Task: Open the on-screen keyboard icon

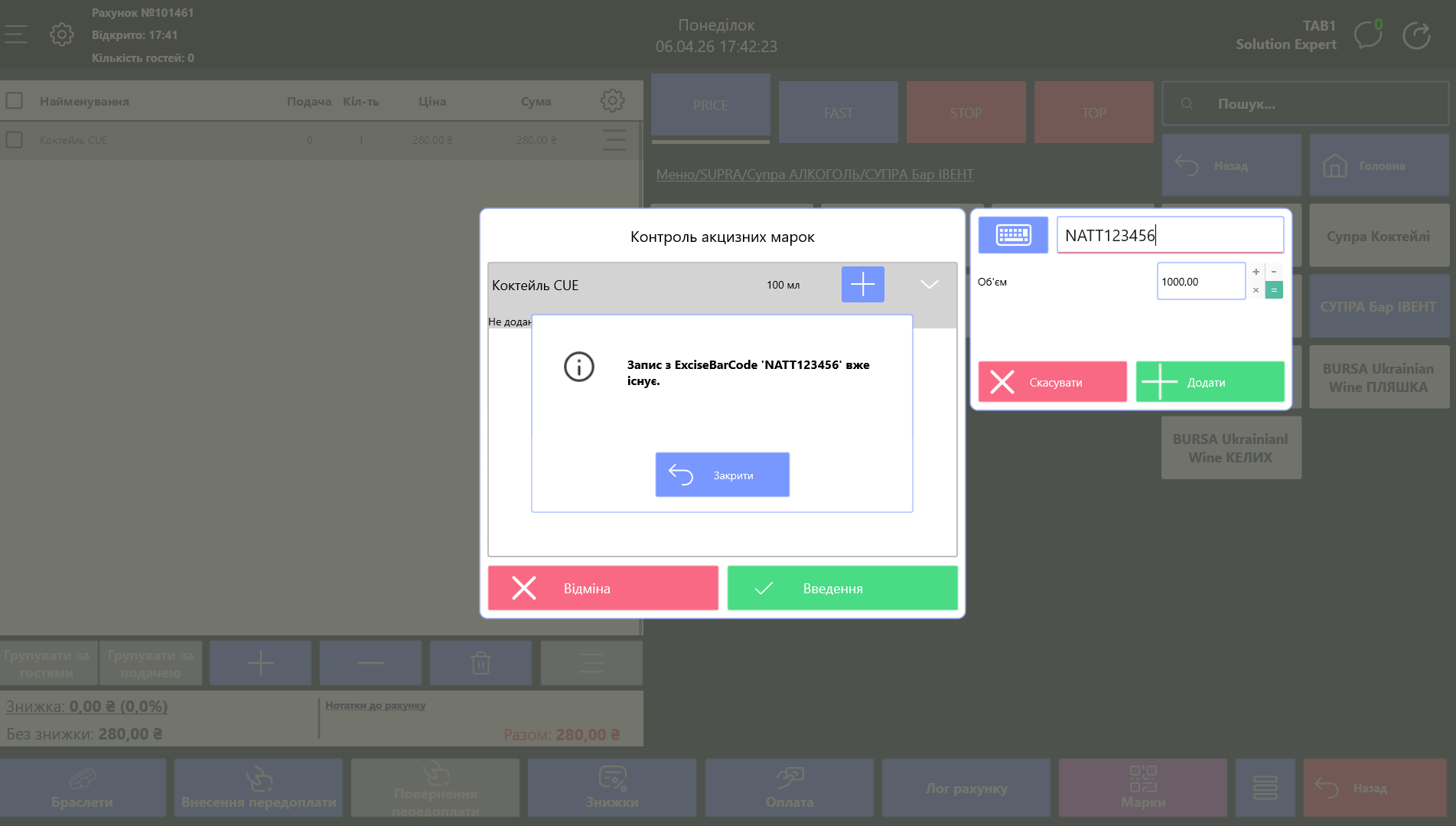Action: [1013, 235]
